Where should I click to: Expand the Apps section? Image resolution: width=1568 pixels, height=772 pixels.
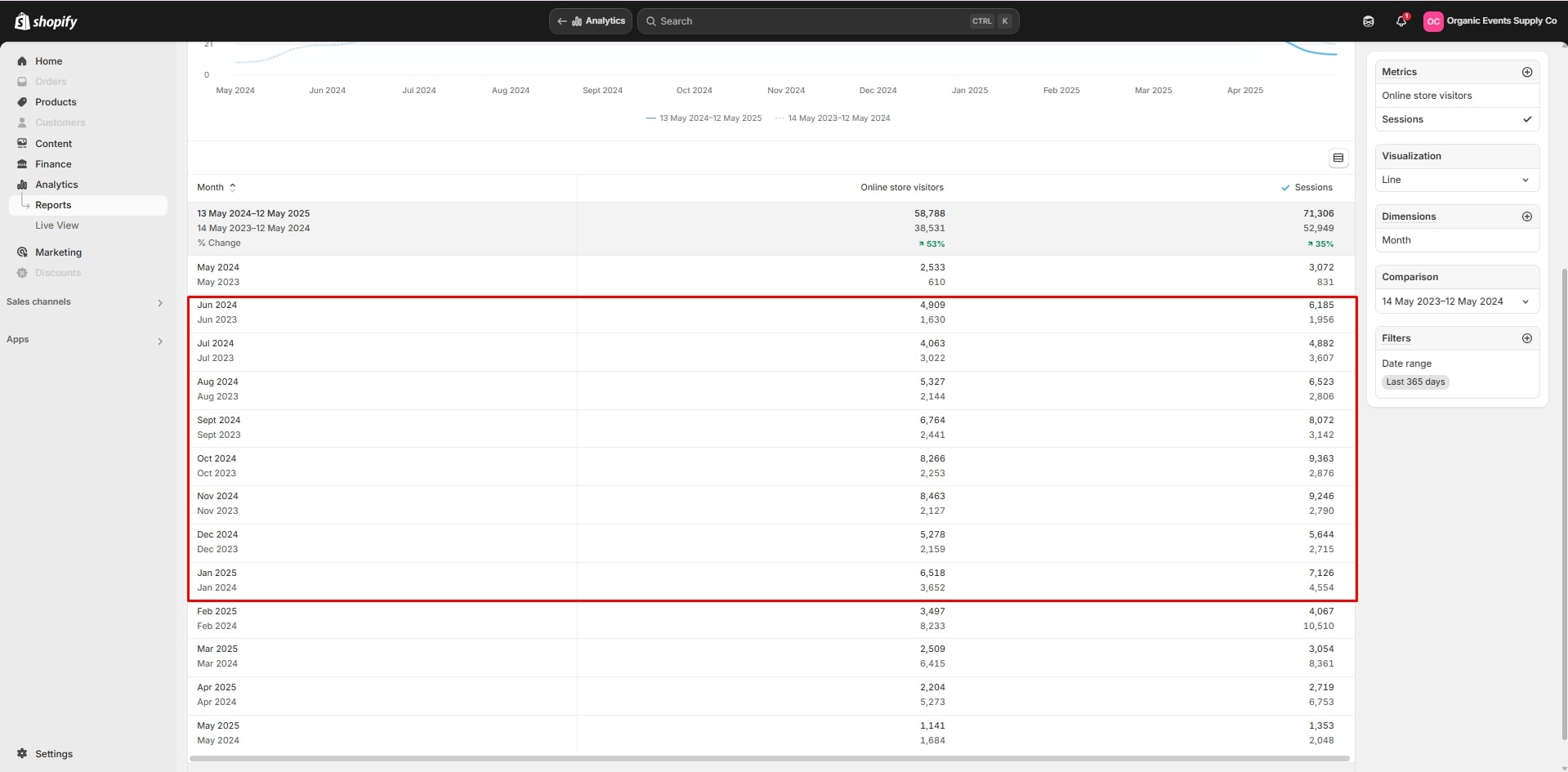coord(159,341)
